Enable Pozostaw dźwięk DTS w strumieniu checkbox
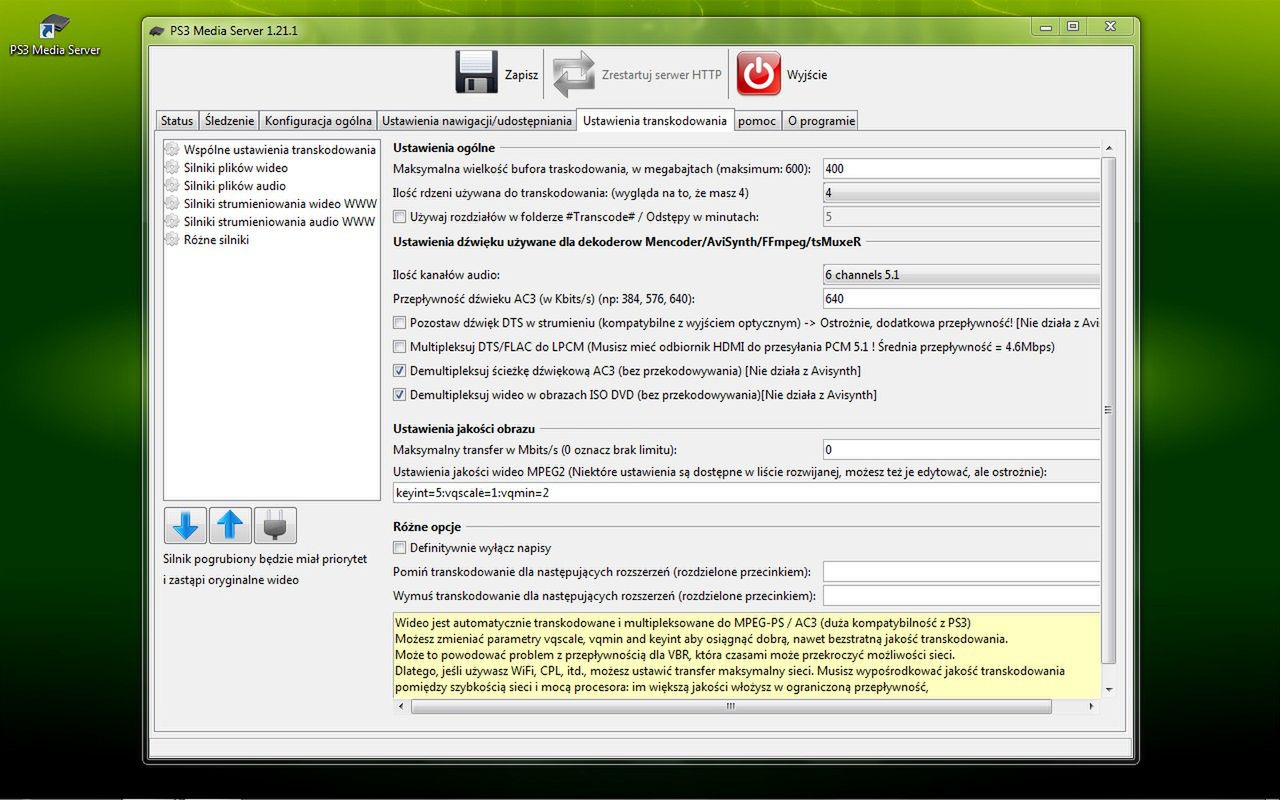Screen dimensions: 1280x800 pyautogui.click(x=400, y=323)
